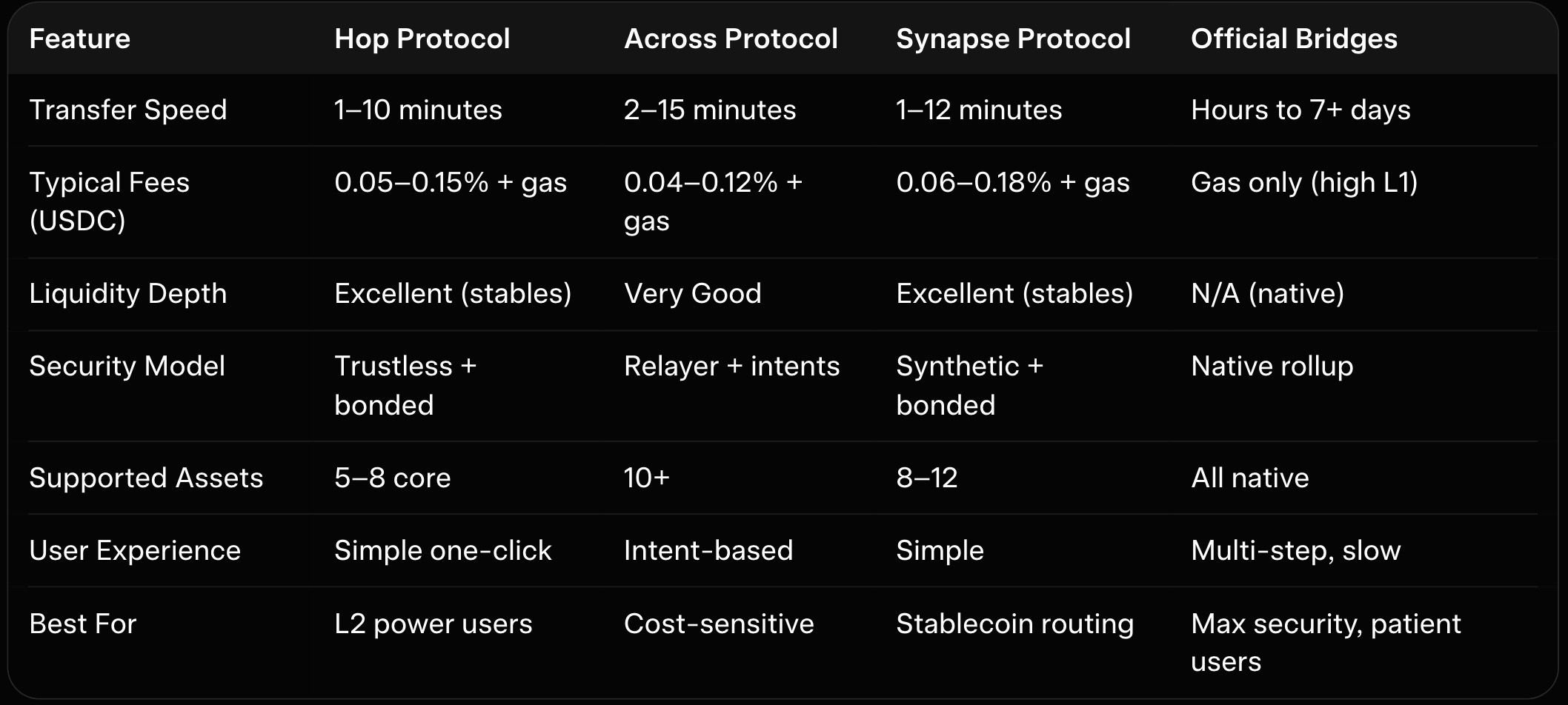
Task: Select the Typical Fees (USDC) row label
Action: tap(109, 201)
